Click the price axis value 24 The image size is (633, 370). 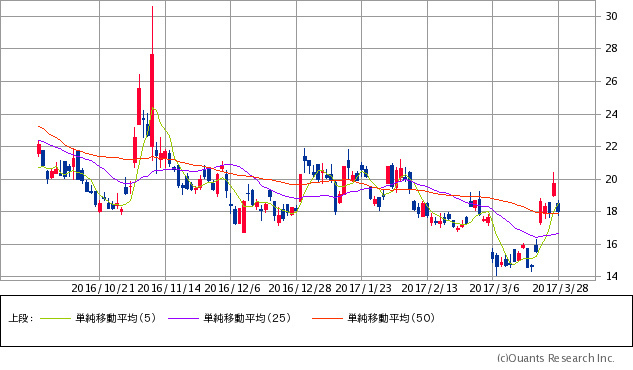[611, 114]
